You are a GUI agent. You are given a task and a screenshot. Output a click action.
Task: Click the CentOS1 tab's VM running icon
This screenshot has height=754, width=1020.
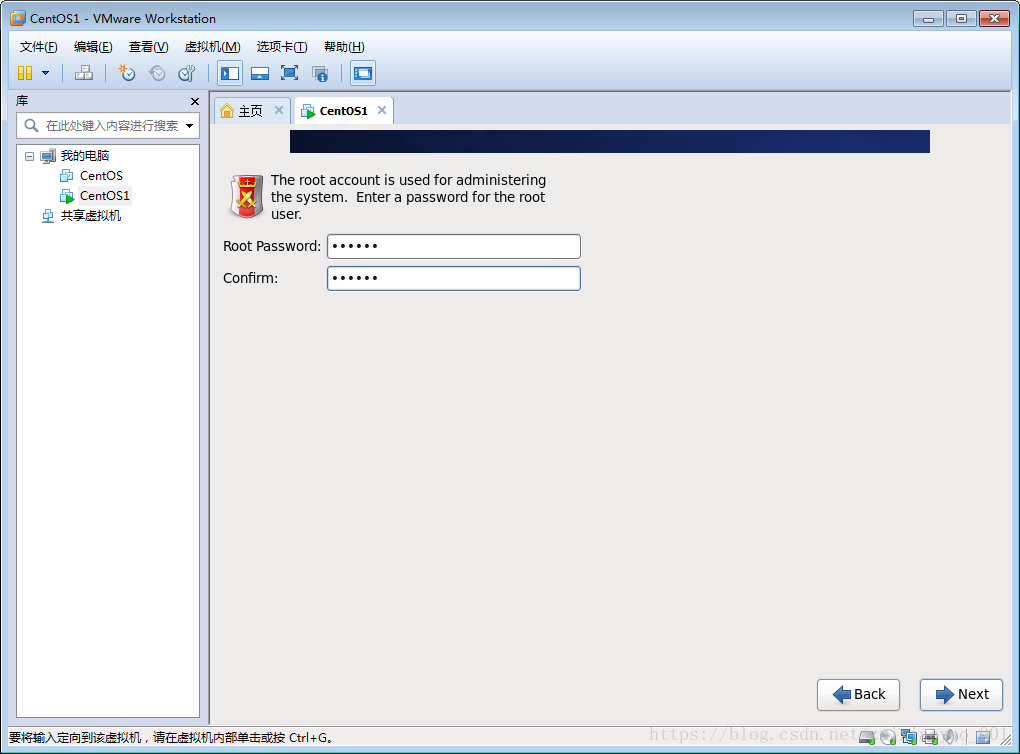click(x=308, y=111)
